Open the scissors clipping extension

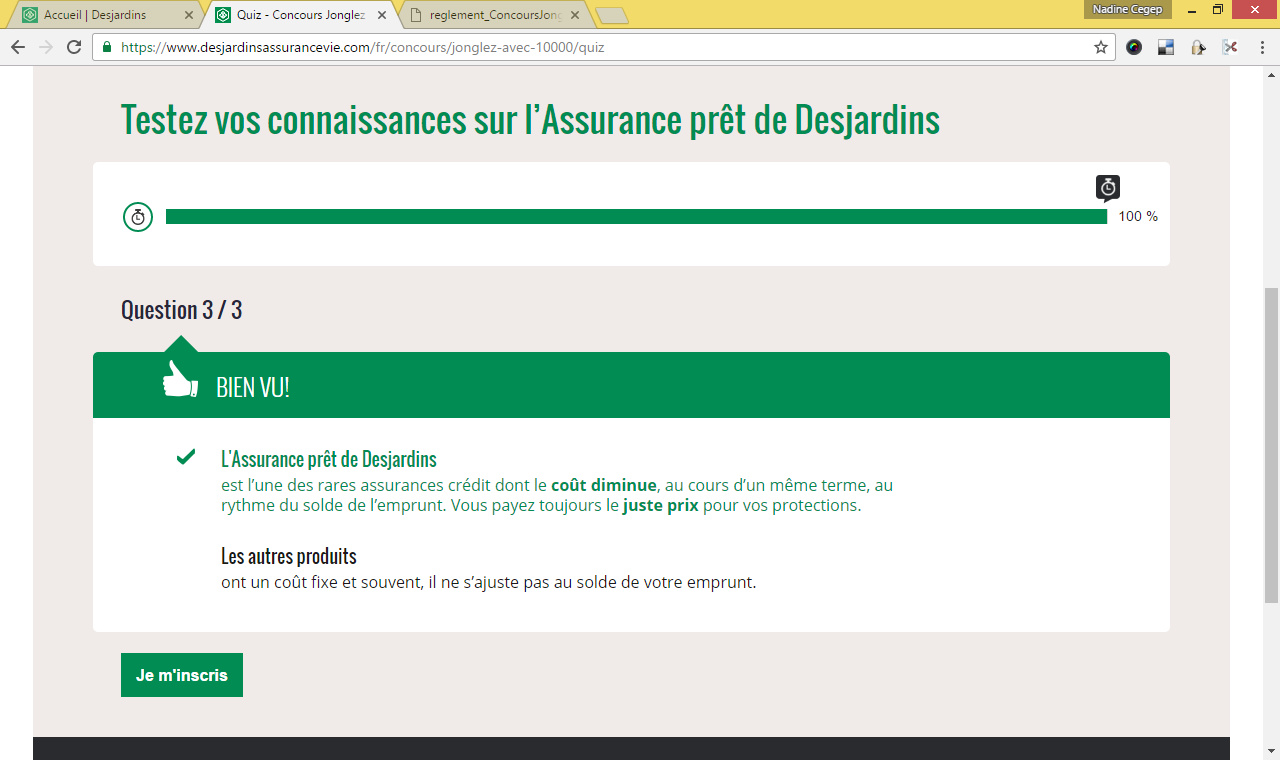coord(1230,47)
